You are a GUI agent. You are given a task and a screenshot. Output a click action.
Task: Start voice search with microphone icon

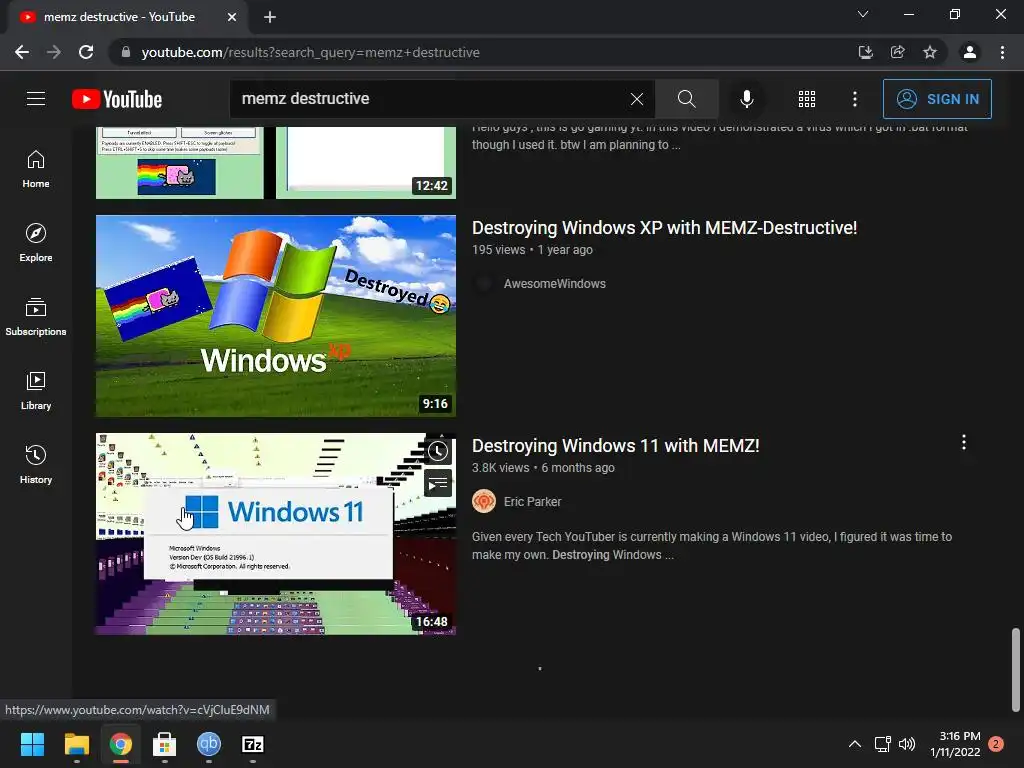746,99
